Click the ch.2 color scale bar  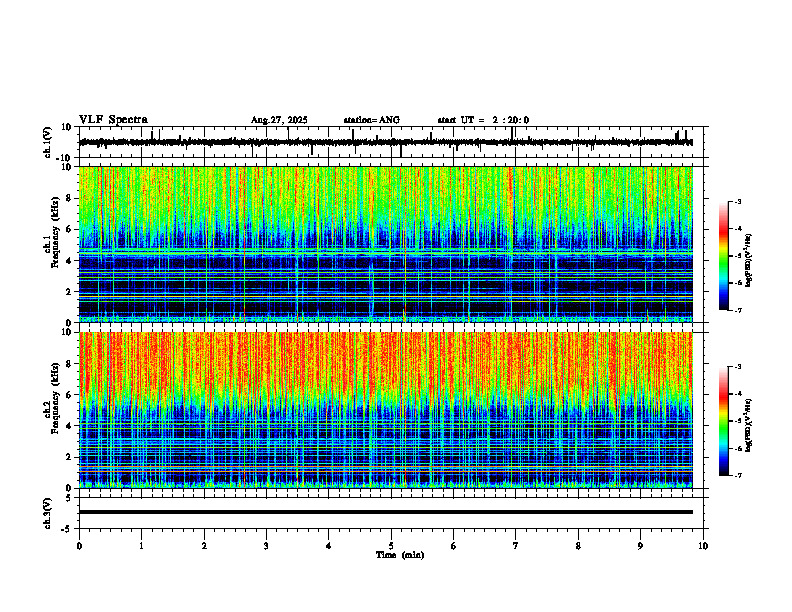[x=723, y=421]
